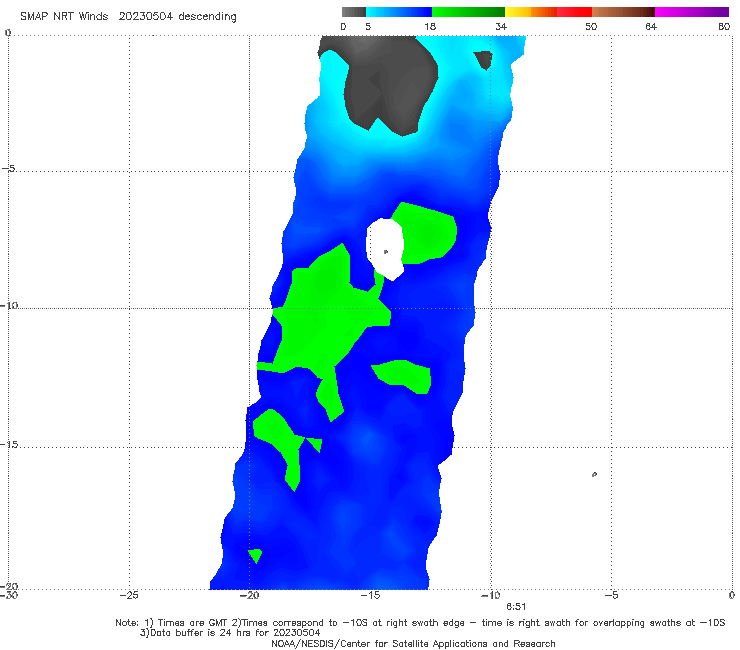Click the 'NOAA/NESDIS/Center for Satellite Applications' credit line
The width and height of the screenshot is (740, 650).
pos(413,643)
